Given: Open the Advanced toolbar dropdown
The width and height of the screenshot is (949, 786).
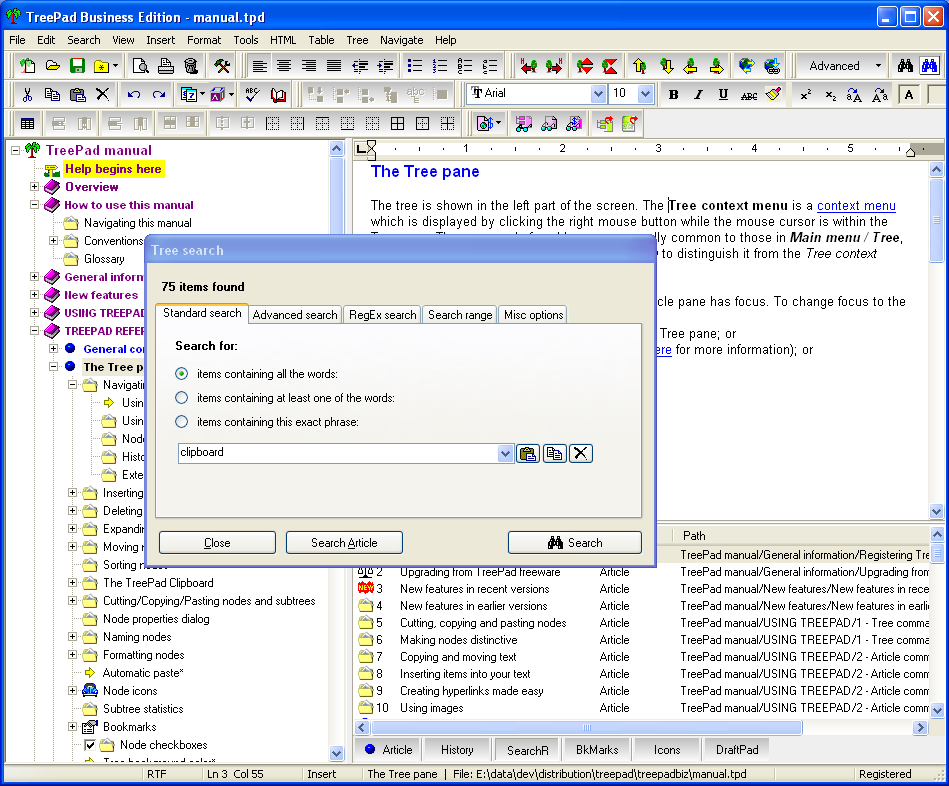Looking at the screenshot, I should [x=878, y=65].
